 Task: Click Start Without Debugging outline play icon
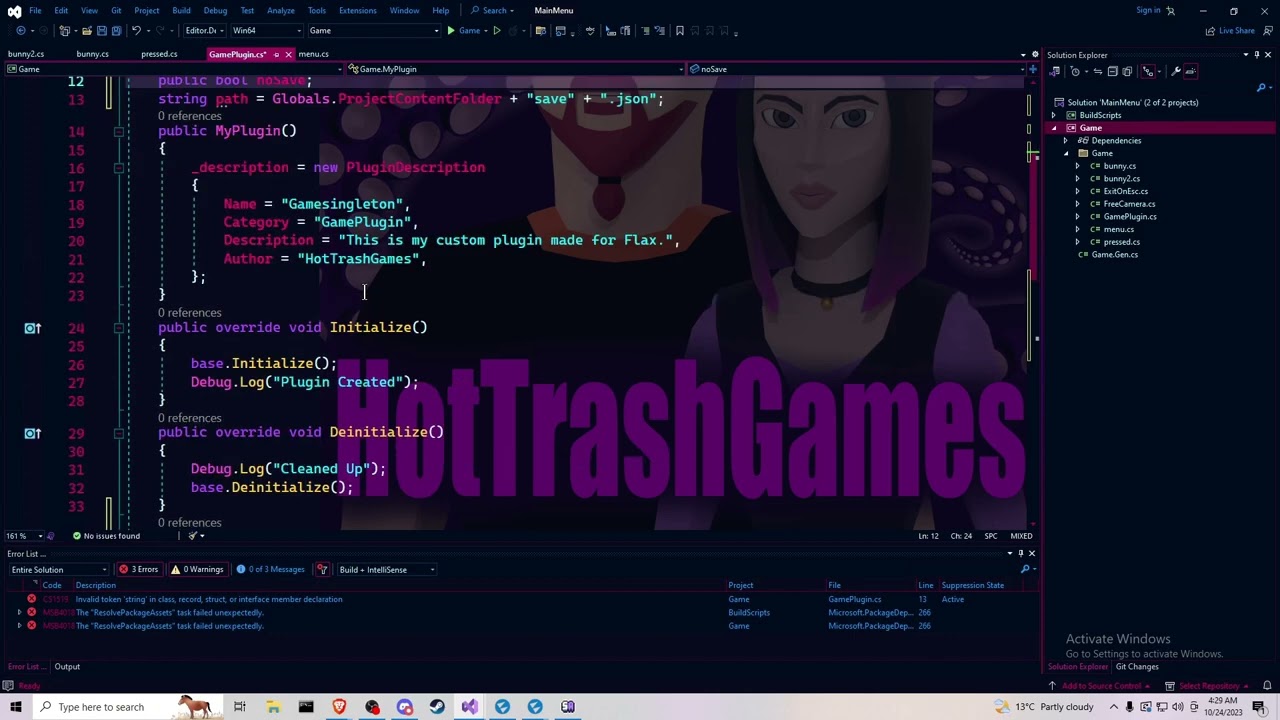coord(496,30)
